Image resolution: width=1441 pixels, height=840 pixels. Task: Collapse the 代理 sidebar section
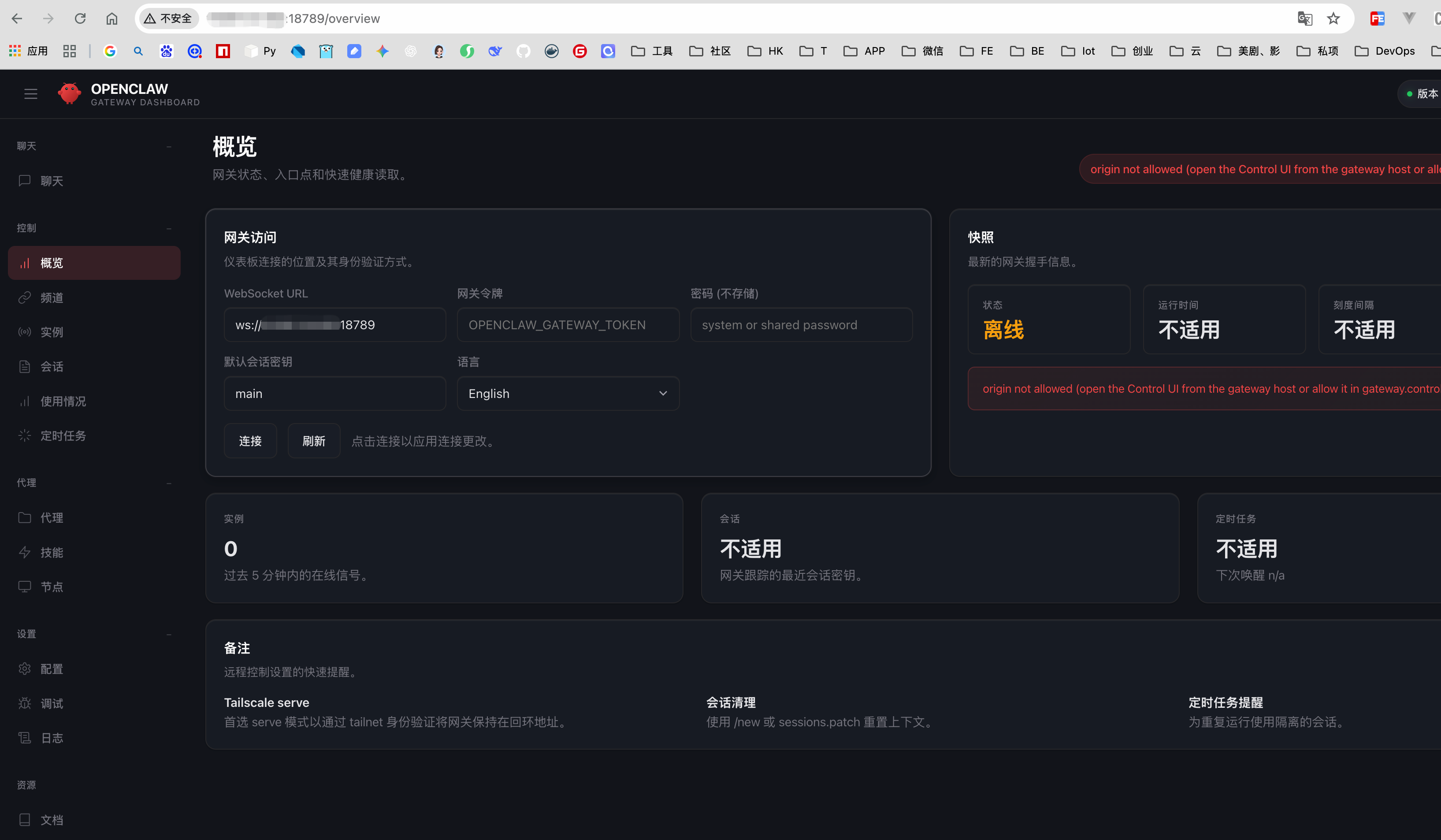pyautogui.click(x=169, y=483)
